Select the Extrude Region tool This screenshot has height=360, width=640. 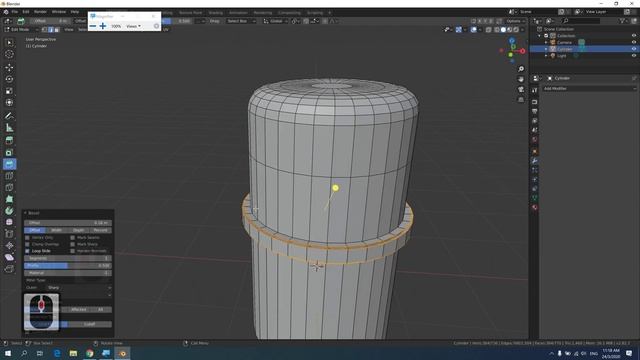[9, 140]
